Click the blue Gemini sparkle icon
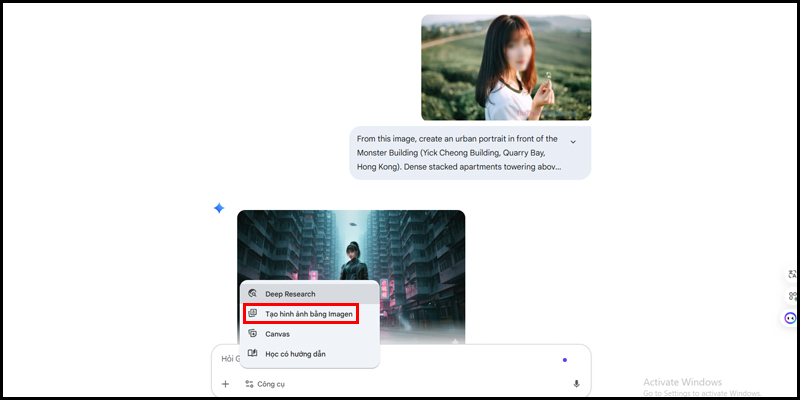The image size is (800, 400). point(219,208)
